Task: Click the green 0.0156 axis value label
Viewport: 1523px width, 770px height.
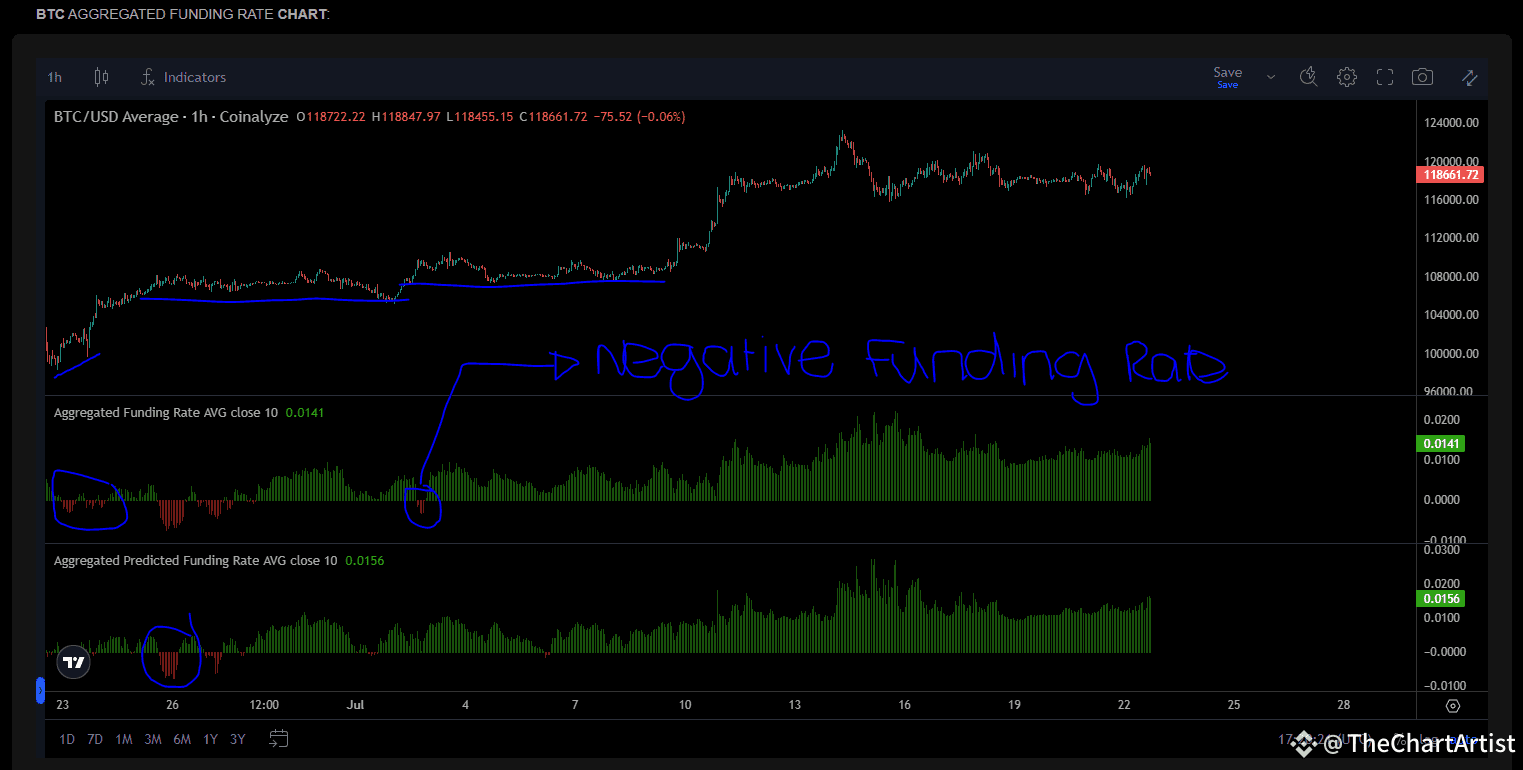Action: pos(1439,599)
